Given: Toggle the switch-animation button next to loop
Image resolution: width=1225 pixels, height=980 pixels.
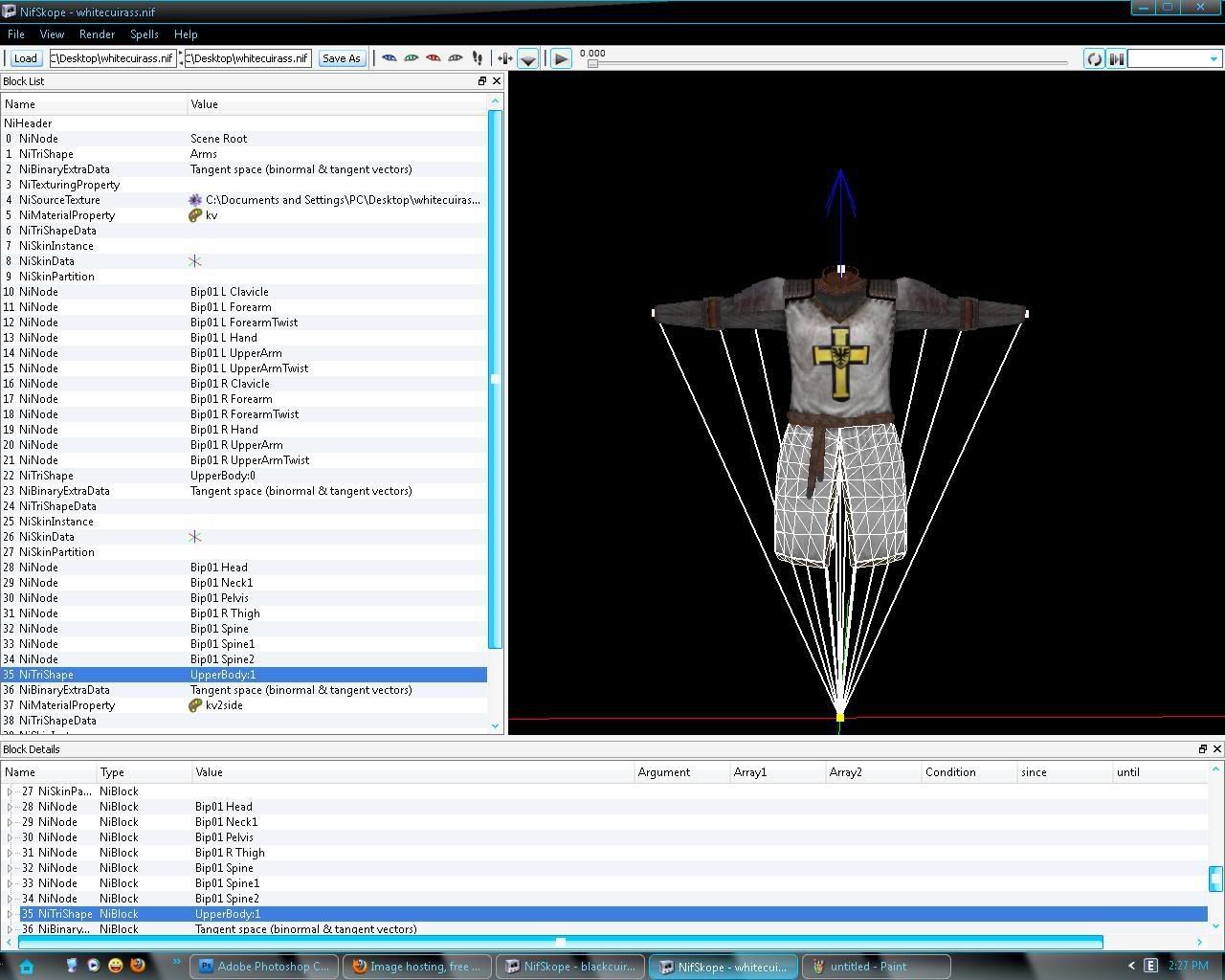Looking at the screenshot, I should tap(1116, 58).
